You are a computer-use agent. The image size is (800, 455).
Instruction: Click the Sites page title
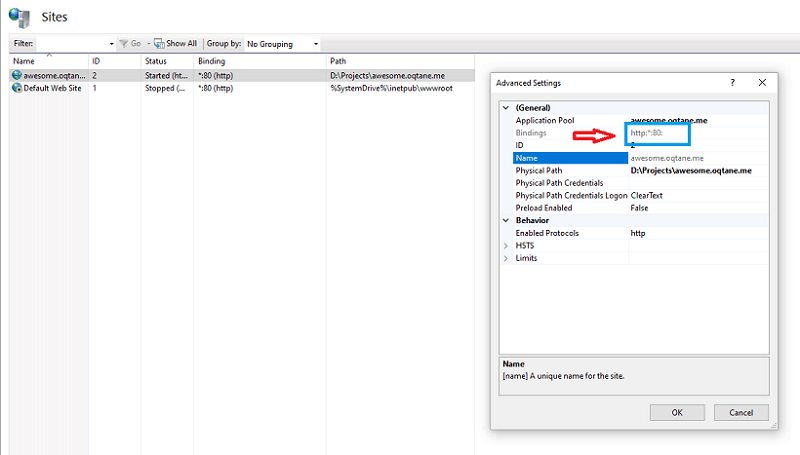(54, 17)
